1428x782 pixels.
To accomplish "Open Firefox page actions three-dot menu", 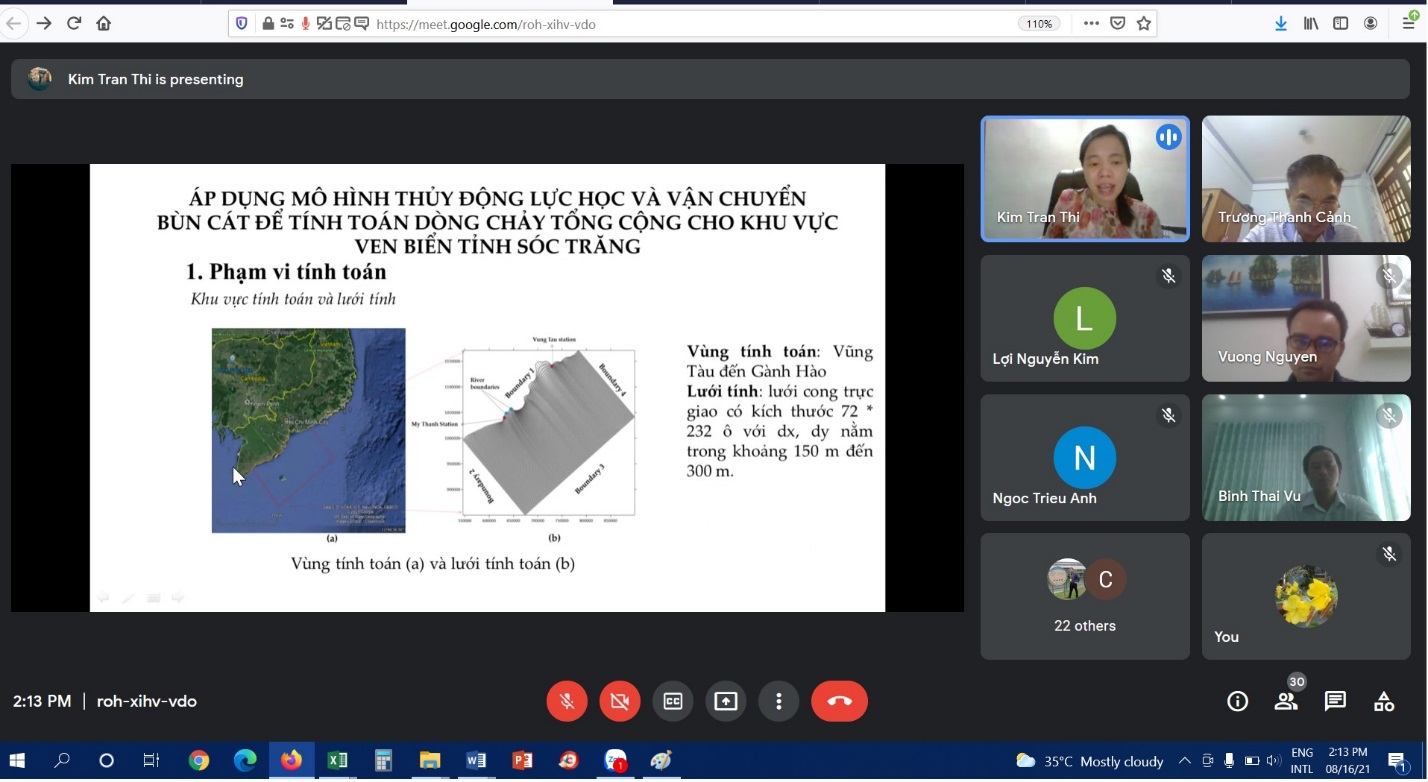I will (x=1091, y=24).
